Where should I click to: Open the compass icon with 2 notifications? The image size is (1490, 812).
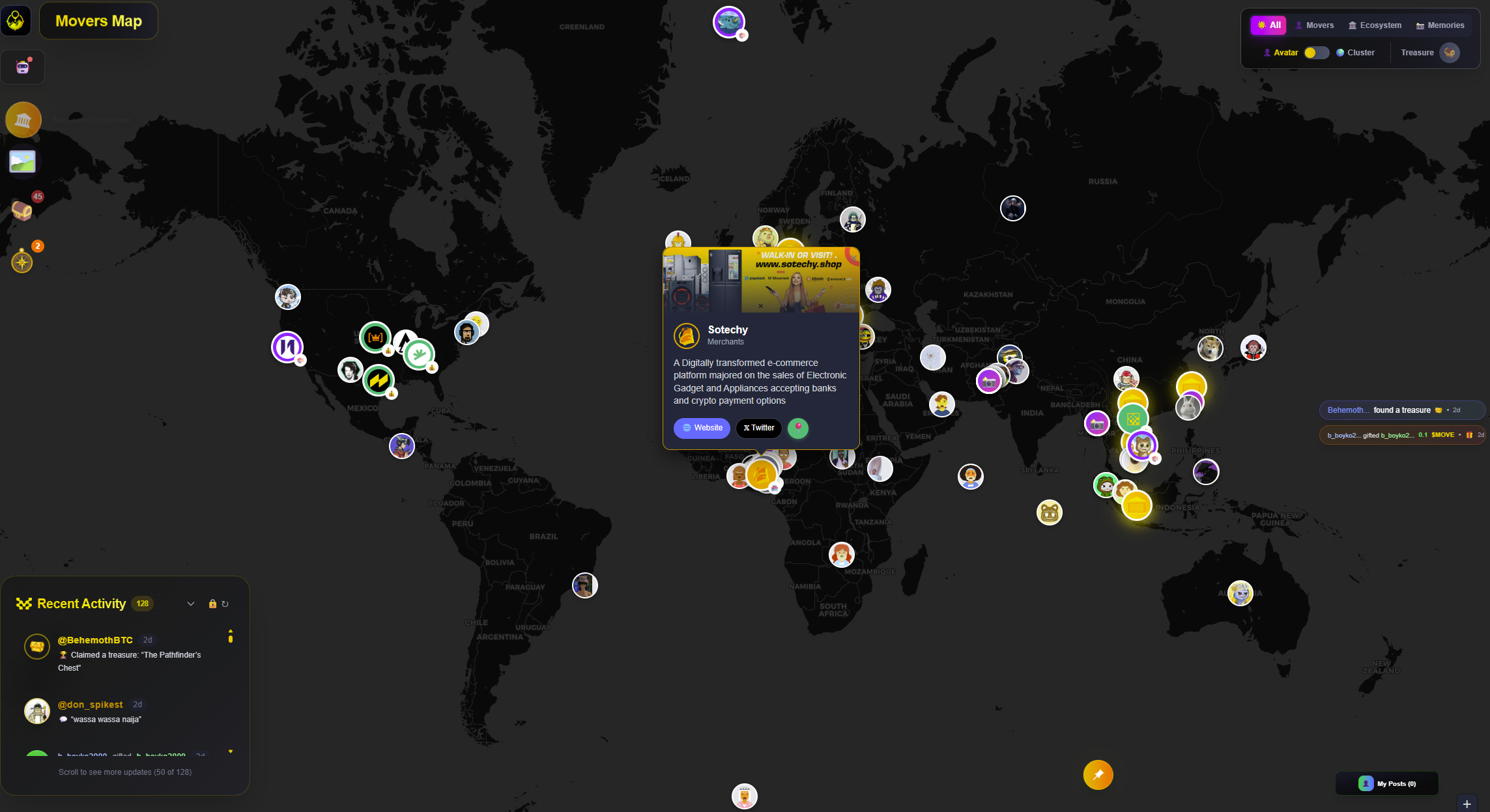pos(21,262)
